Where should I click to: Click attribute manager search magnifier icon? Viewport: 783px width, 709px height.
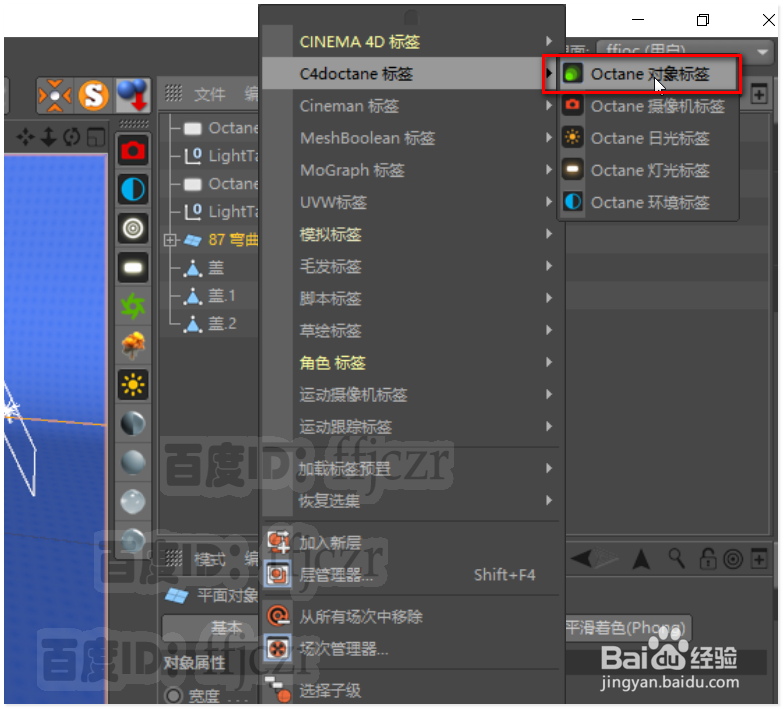point(677,559)
